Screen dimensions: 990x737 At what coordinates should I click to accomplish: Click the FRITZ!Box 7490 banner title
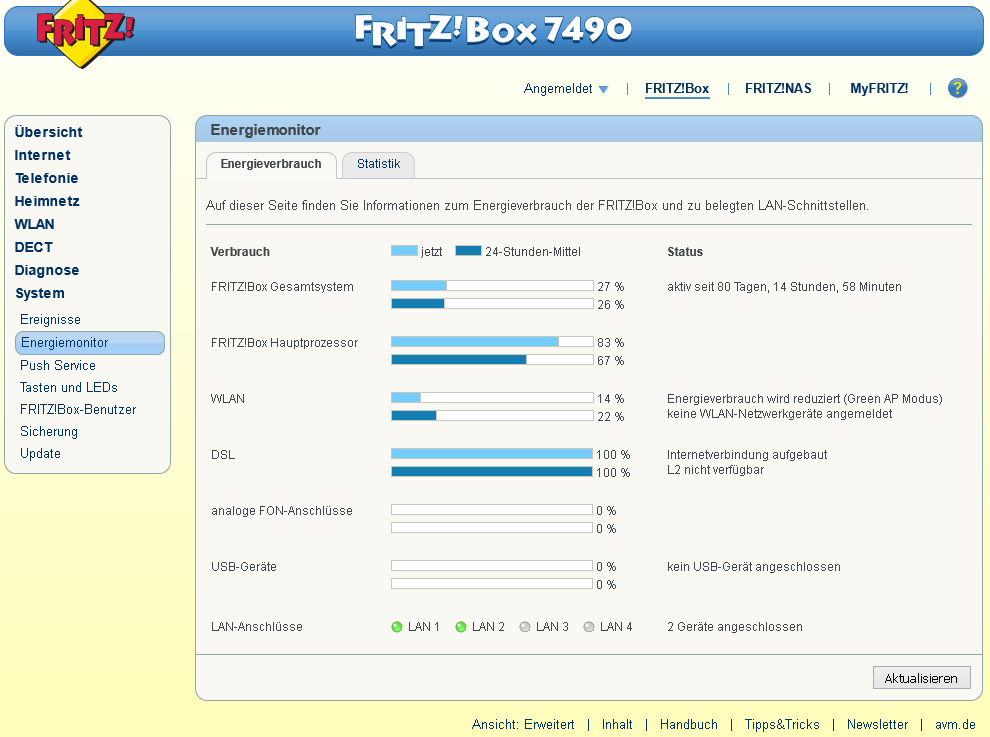click(493, 30)
